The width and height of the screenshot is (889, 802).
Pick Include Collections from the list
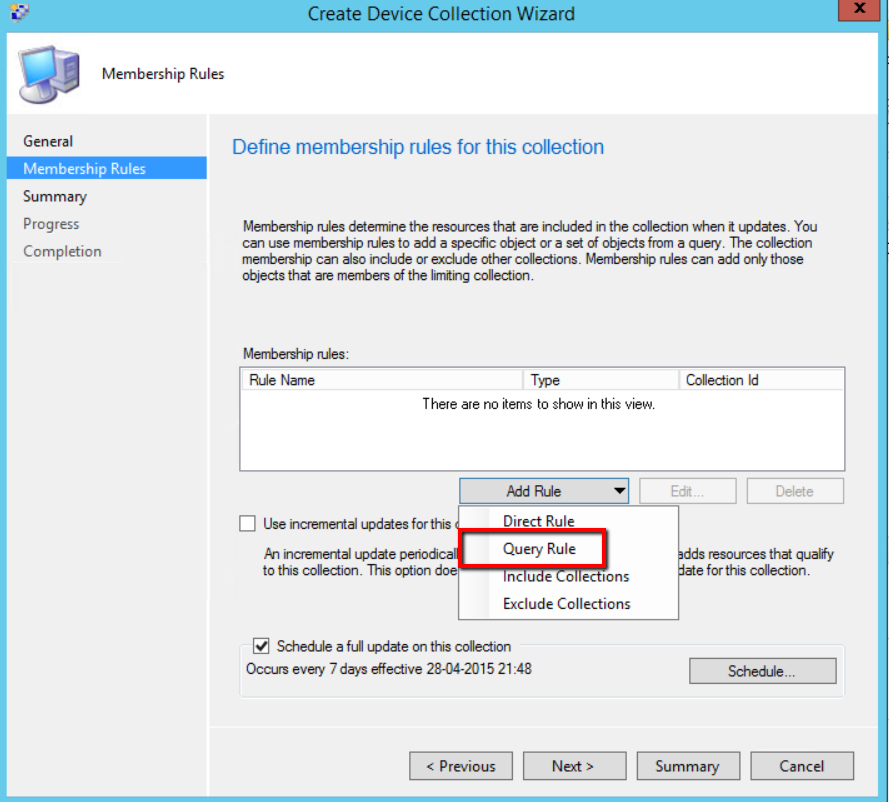pyautogui.click(x=566, y=576)
